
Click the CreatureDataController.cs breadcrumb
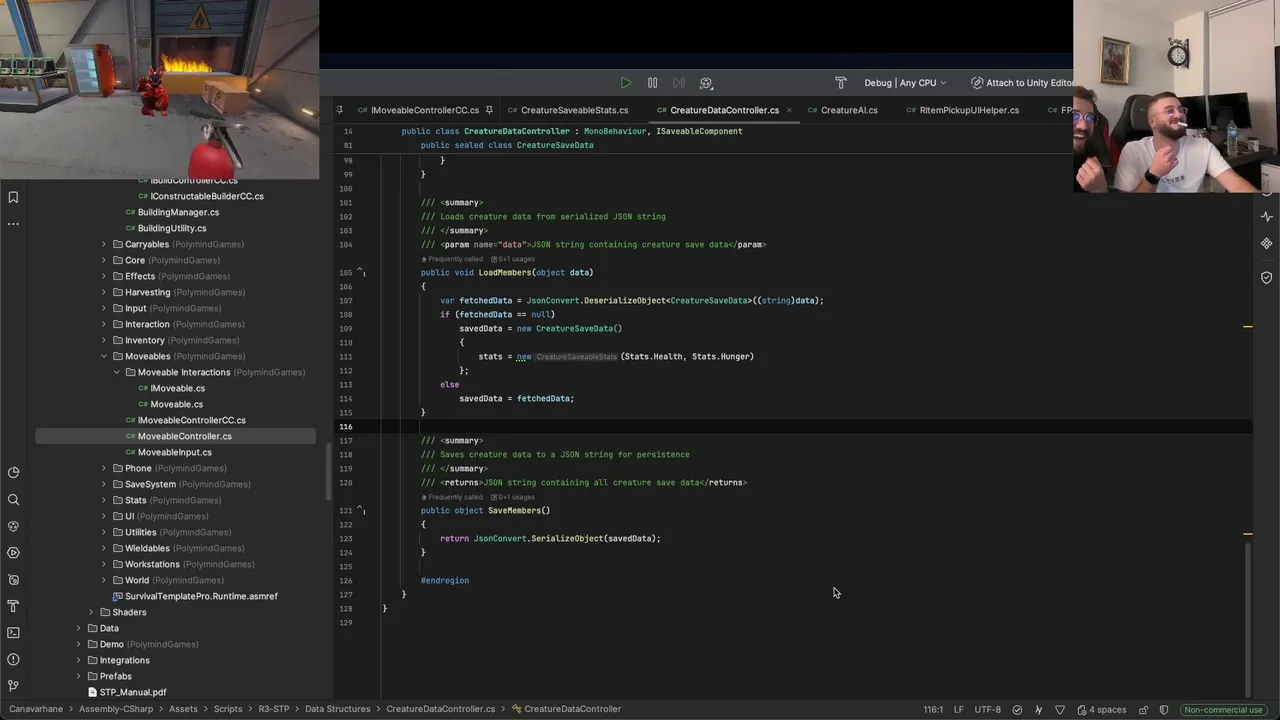click(441, 709)
